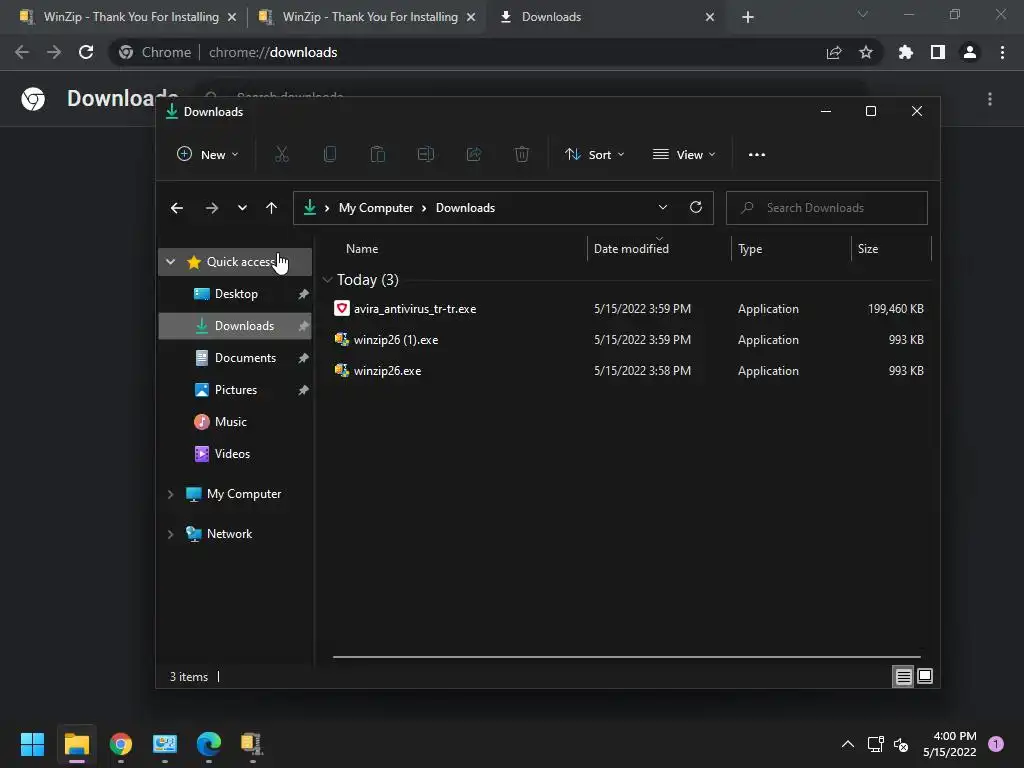This screenshot has width=1024, height=768.
Task: Open the New item dropdown
Action: tap(208, 155)
